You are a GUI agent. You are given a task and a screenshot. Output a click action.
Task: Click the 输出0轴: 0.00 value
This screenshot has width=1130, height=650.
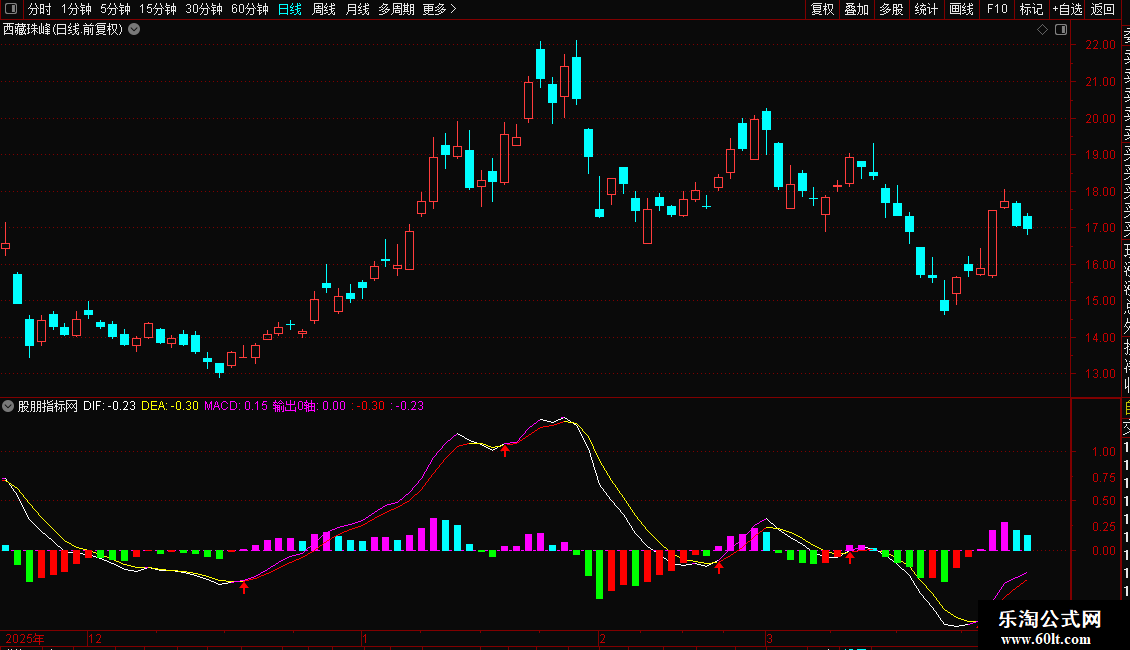click(309, 406)
